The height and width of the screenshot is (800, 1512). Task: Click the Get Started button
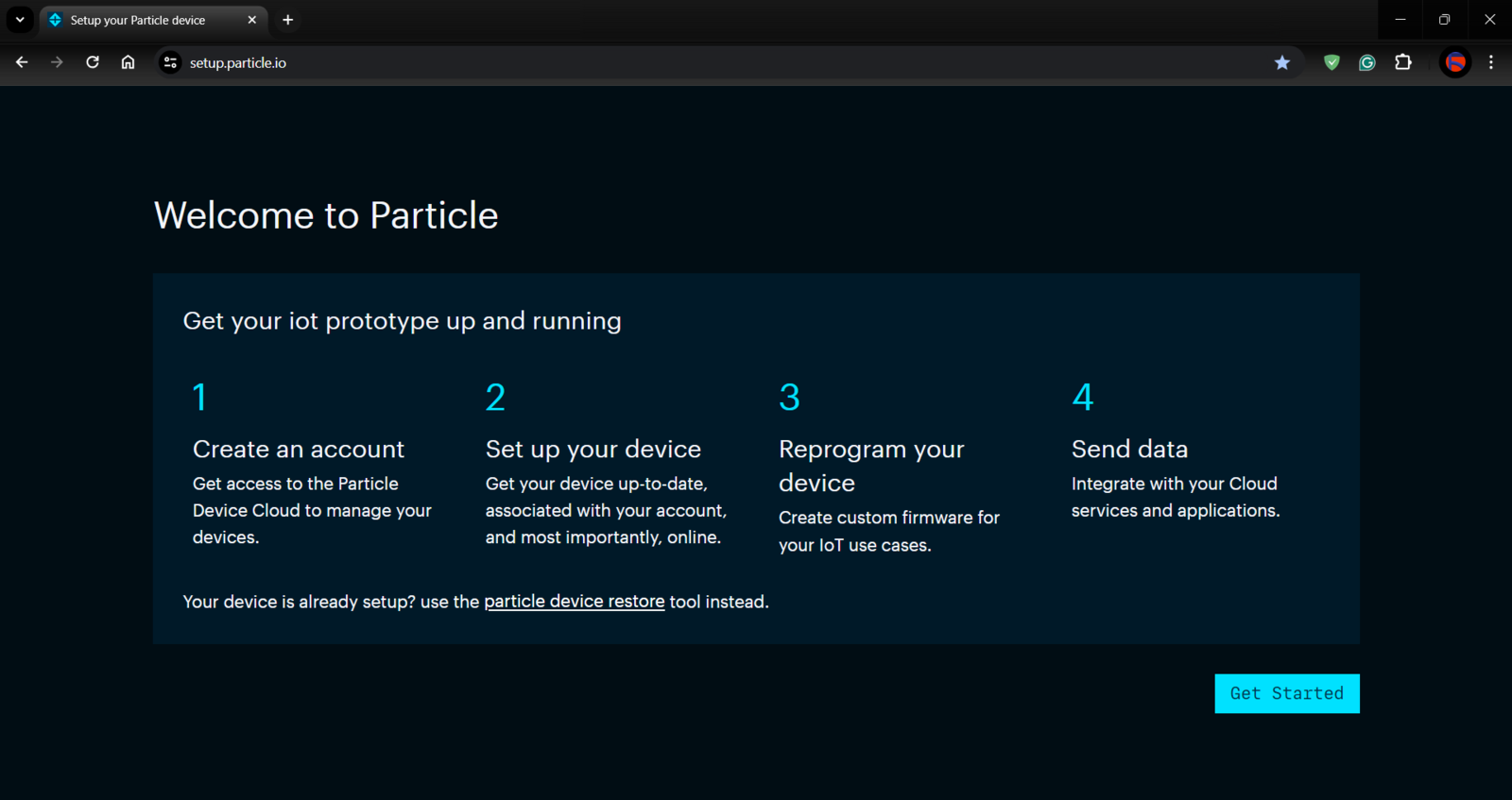(1286, 693)
